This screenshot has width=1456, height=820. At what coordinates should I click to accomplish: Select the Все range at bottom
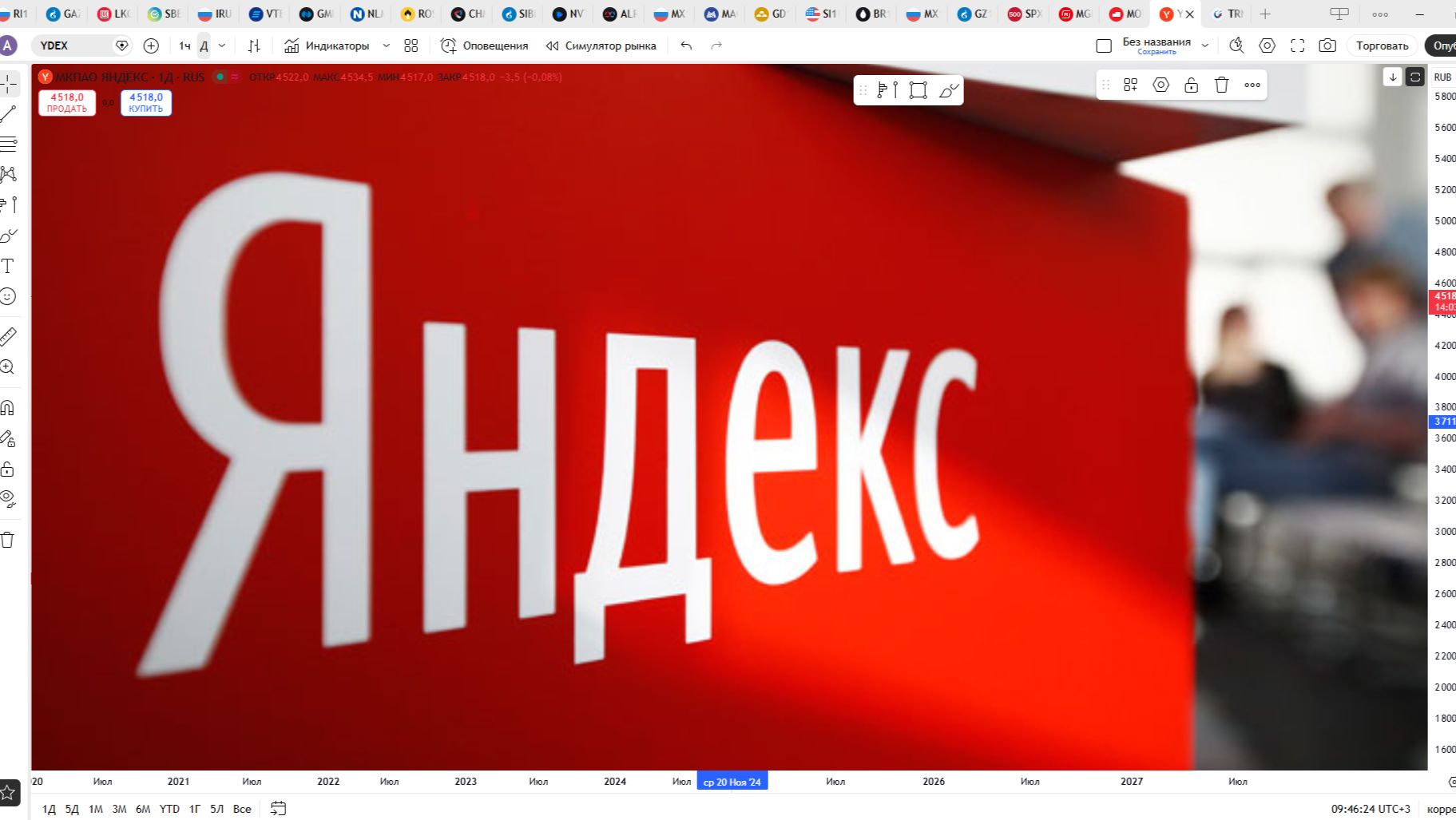[242, 809]
